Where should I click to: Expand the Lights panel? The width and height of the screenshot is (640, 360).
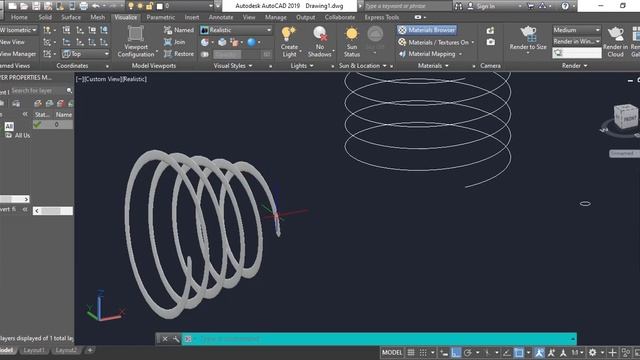pyautogui.click(x=302, y=66)
